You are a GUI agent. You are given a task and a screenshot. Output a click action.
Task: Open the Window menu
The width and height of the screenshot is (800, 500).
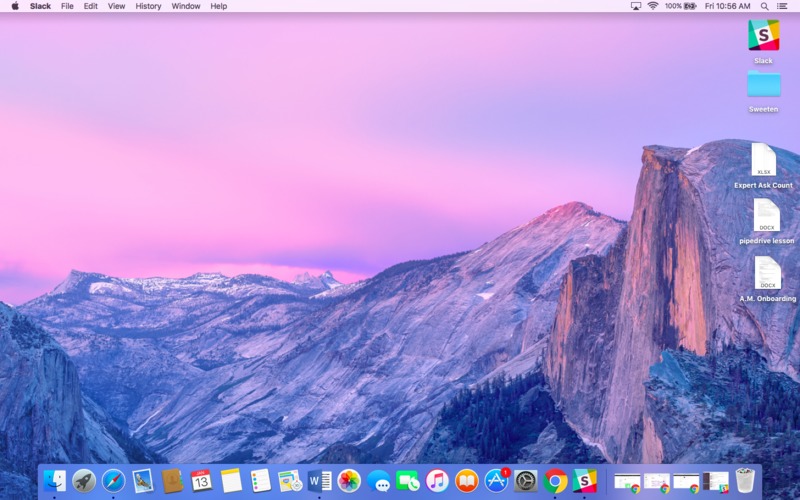pyautogui.click(x=186, y=6)
